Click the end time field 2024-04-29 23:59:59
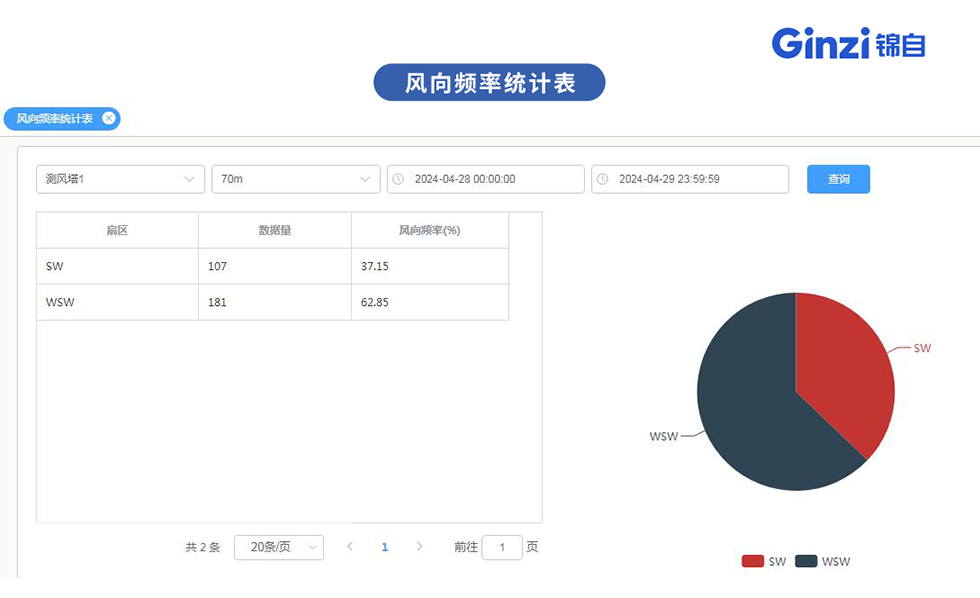 (690, 179)
